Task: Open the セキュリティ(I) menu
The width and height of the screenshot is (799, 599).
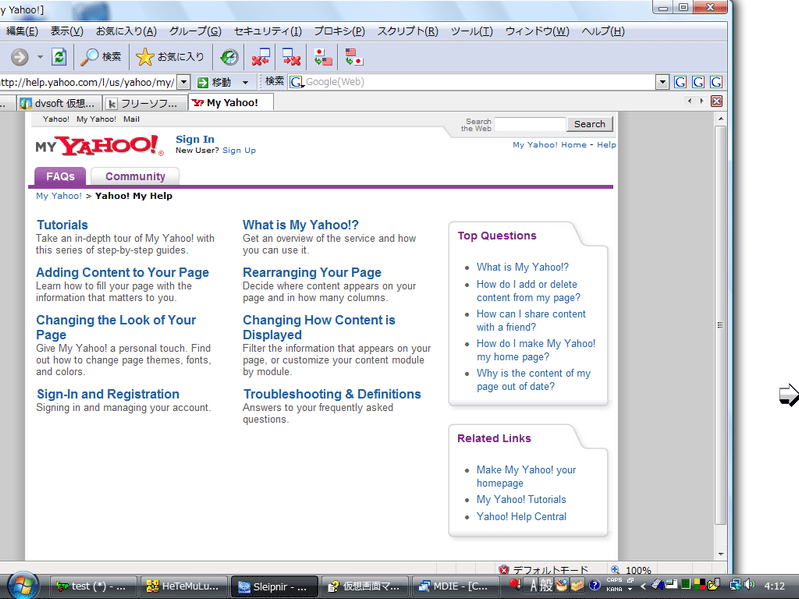Action: click(x=268, y=31)
